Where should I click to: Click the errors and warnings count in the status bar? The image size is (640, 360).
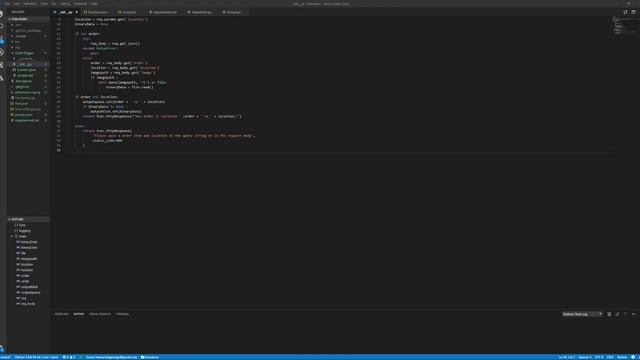pyautogui.click(x=69, y=357)
